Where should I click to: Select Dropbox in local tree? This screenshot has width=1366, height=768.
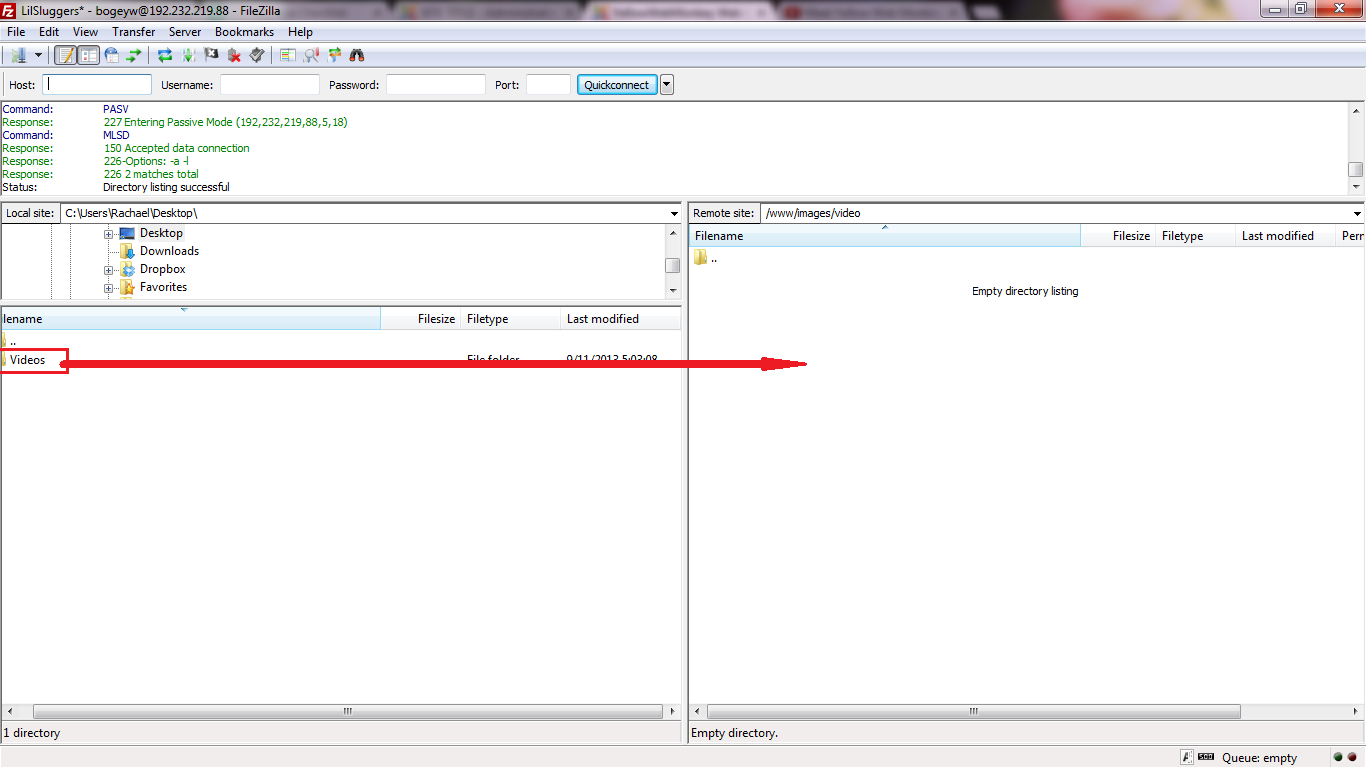(162, 269)
